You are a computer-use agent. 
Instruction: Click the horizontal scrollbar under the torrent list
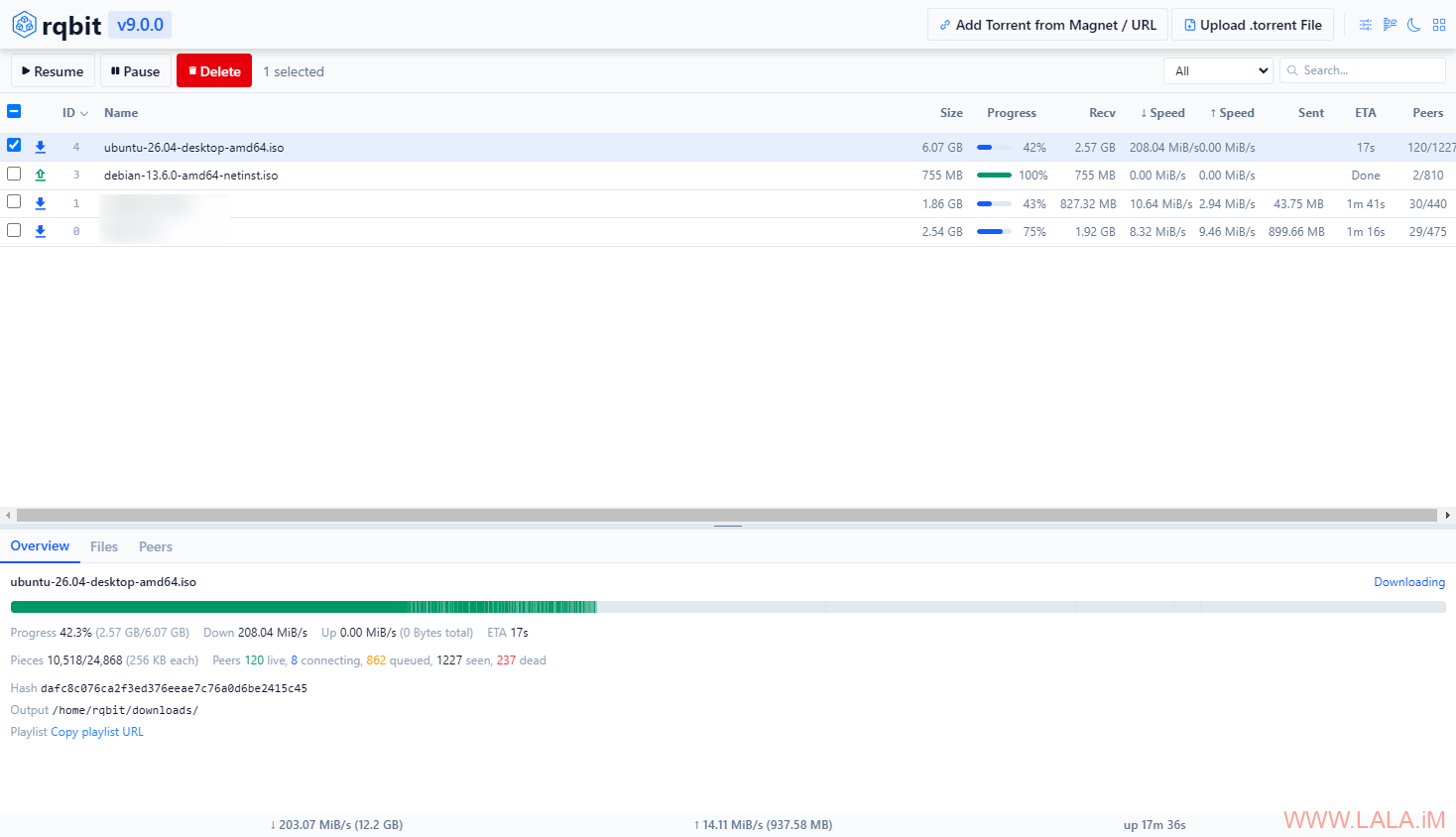point(727,515)
